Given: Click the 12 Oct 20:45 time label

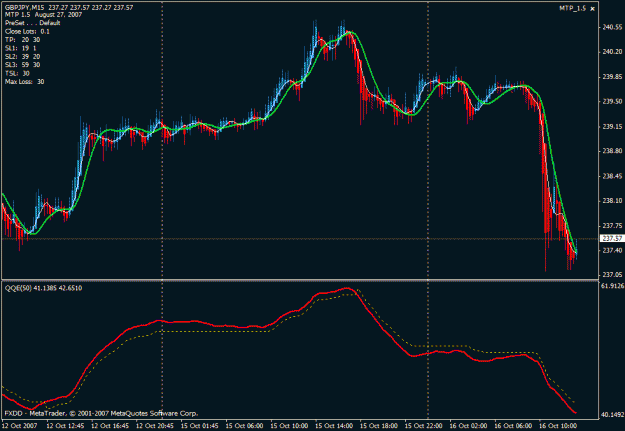Looking at the screenshot, I should (155, 426).
